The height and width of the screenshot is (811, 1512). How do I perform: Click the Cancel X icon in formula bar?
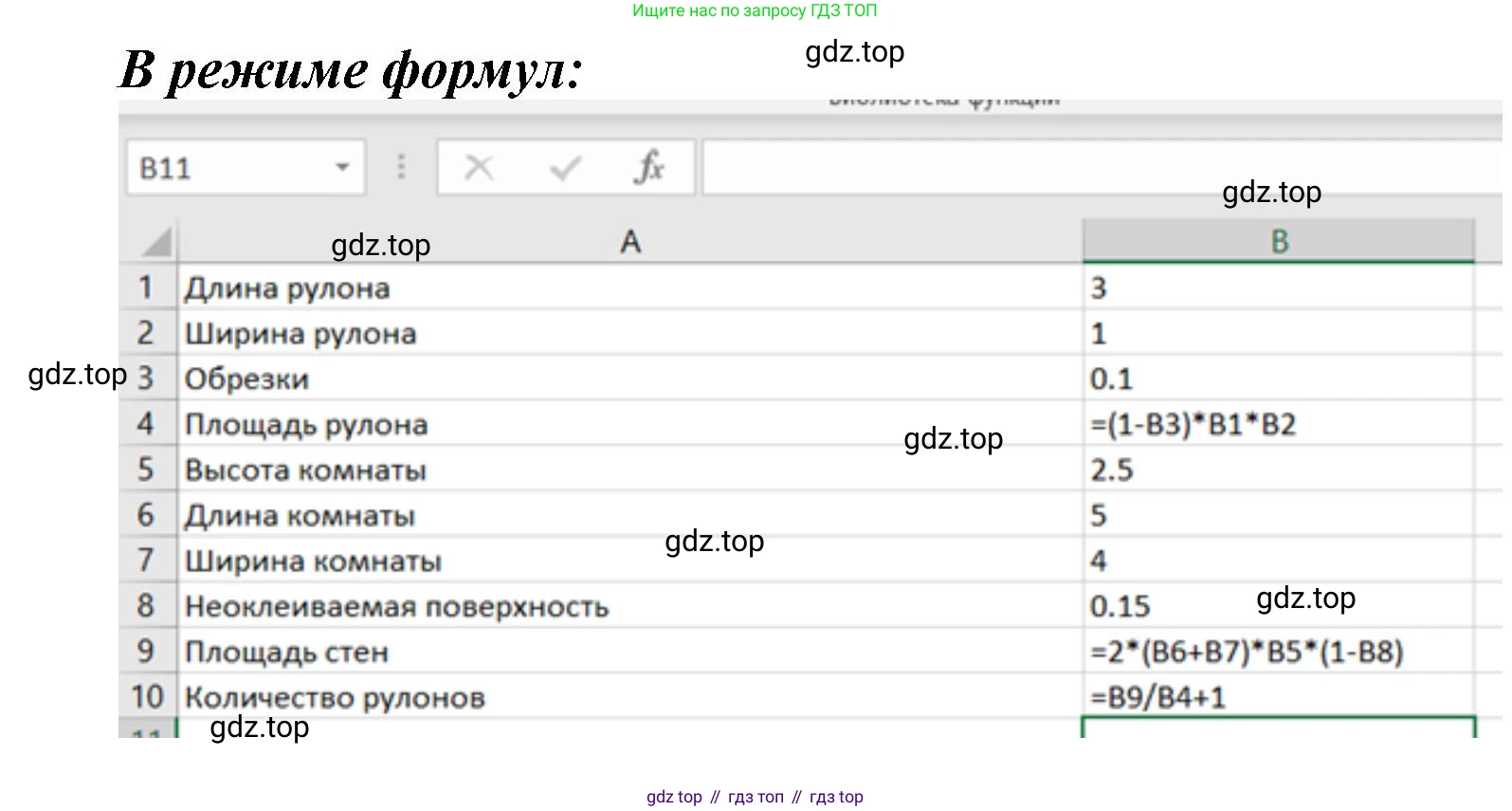[479, 168]
